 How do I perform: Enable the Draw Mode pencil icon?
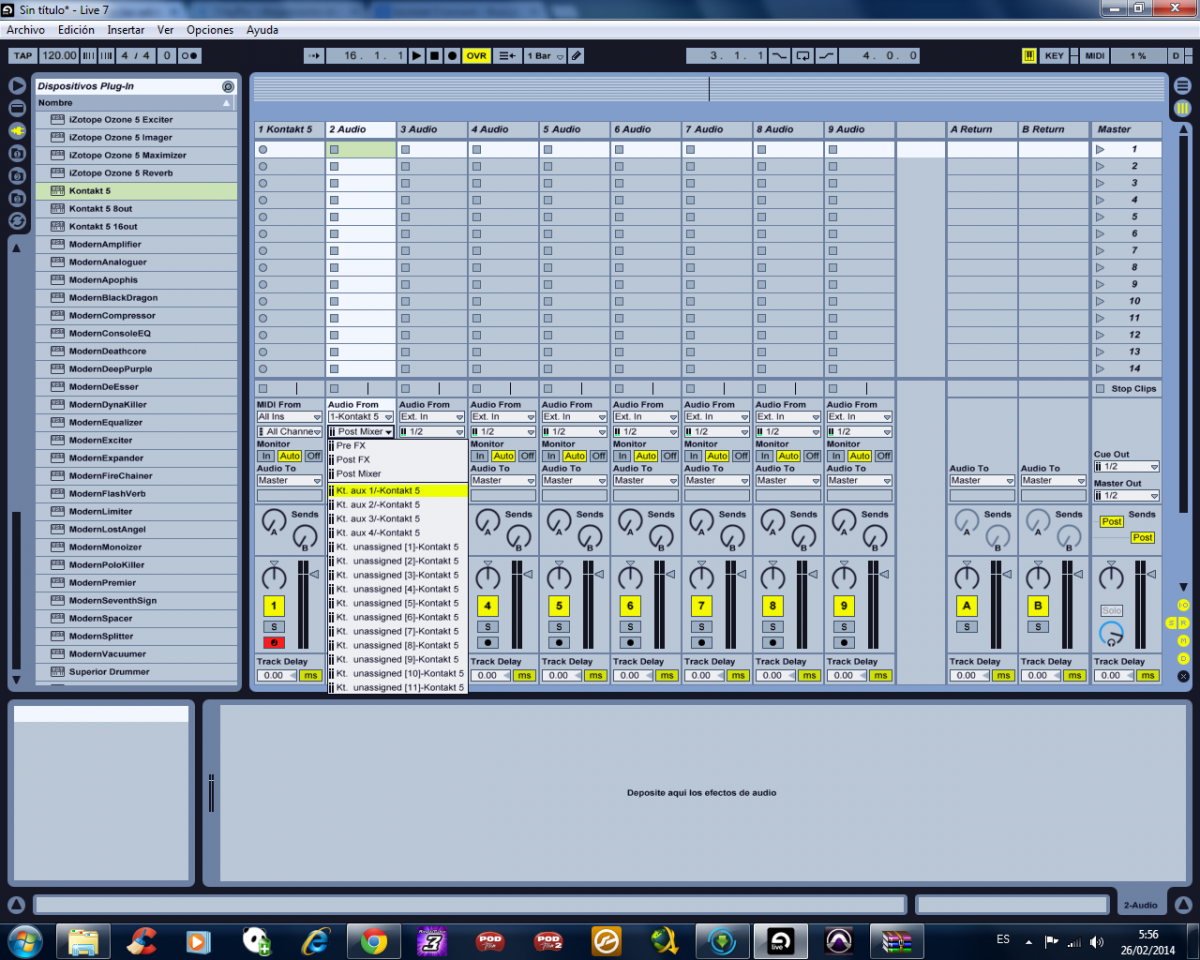click(576, 56)
